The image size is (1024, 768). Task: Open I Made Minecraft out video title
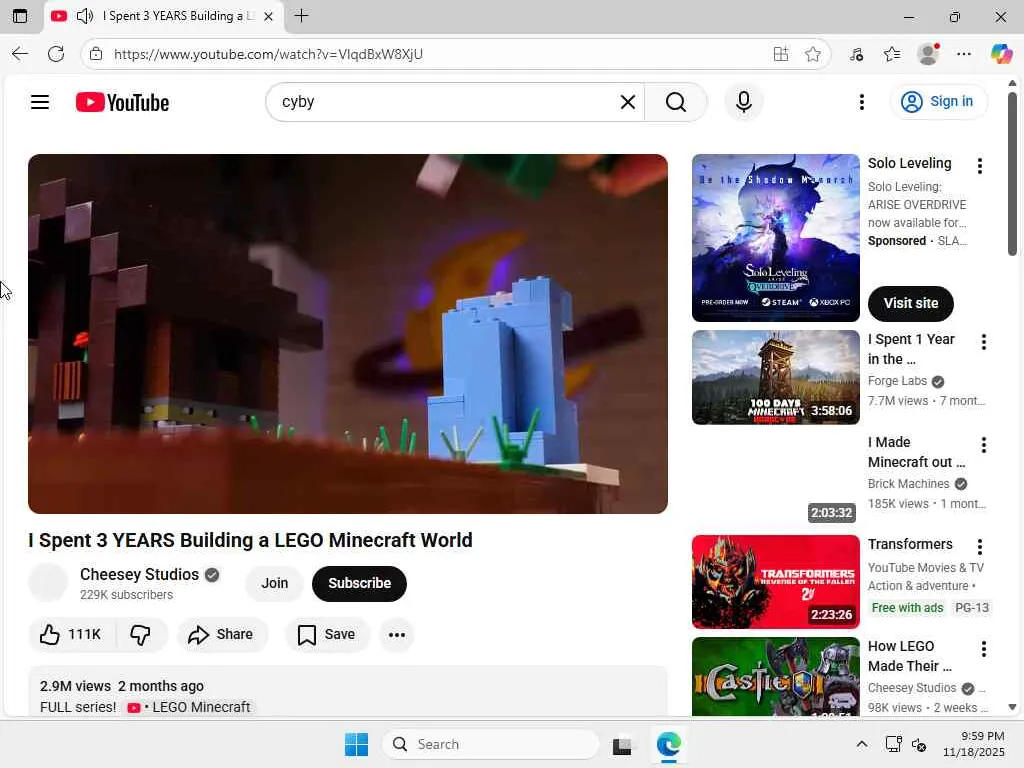point(916,452)
